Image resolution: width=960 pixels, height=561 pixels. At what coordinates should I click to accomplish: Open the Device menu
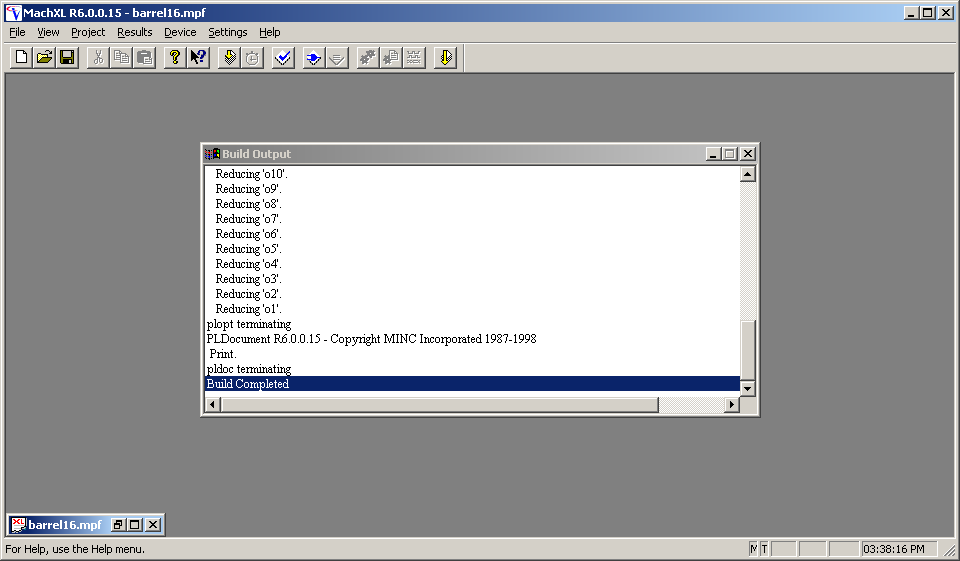click(180, 32)
